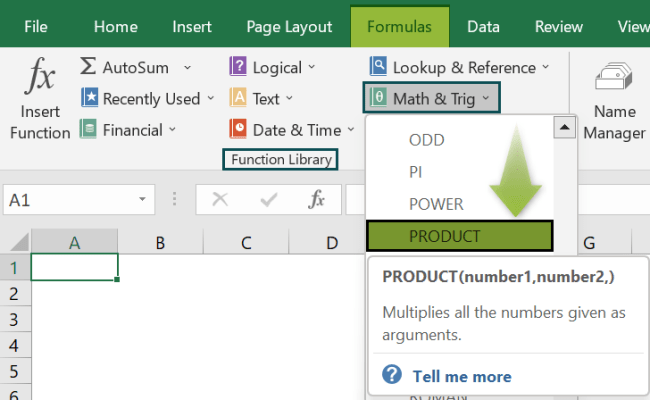This screenshot has height=400, width=650.
Task: Click the Insert Function label
Action: point(40,122)
